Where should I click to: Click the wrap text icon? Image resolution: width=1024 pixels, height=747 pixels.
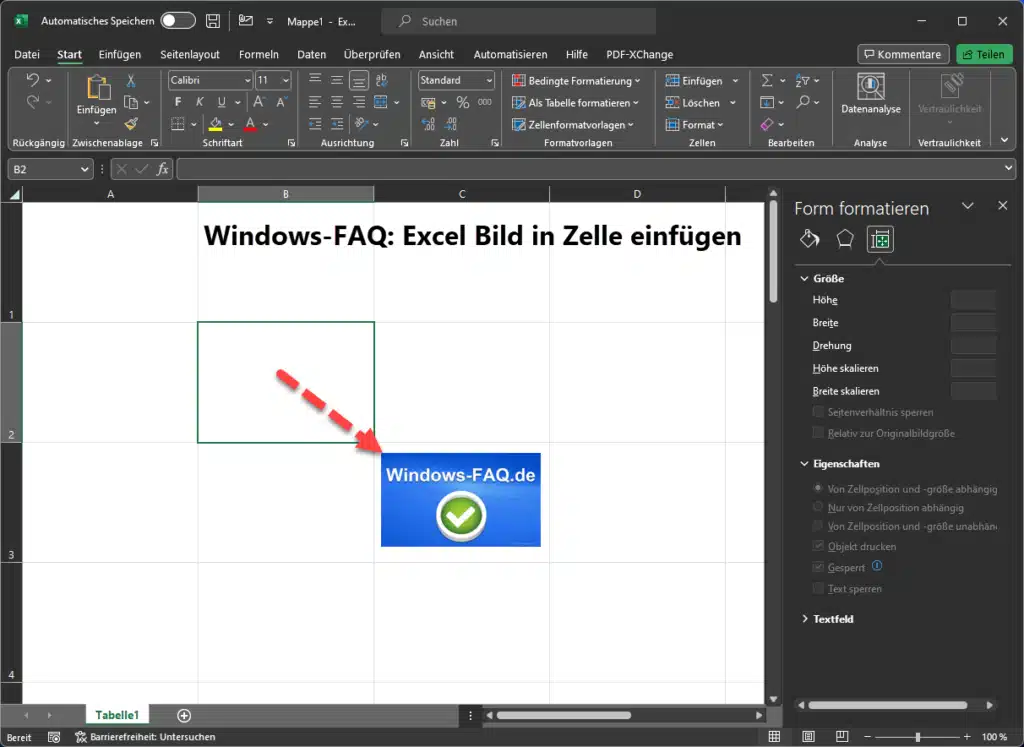click(381, 80)
